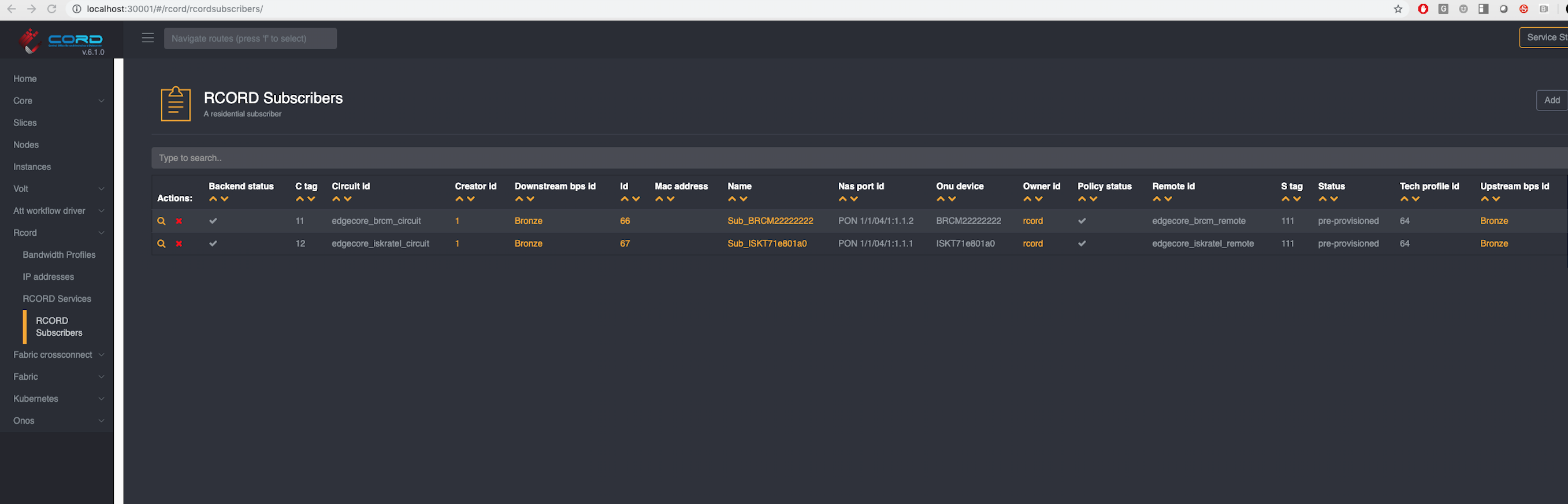This screenshot has width=1568, height=504.
Task: Sort Onu device descending arrow
Action: [x=952, y=199]
